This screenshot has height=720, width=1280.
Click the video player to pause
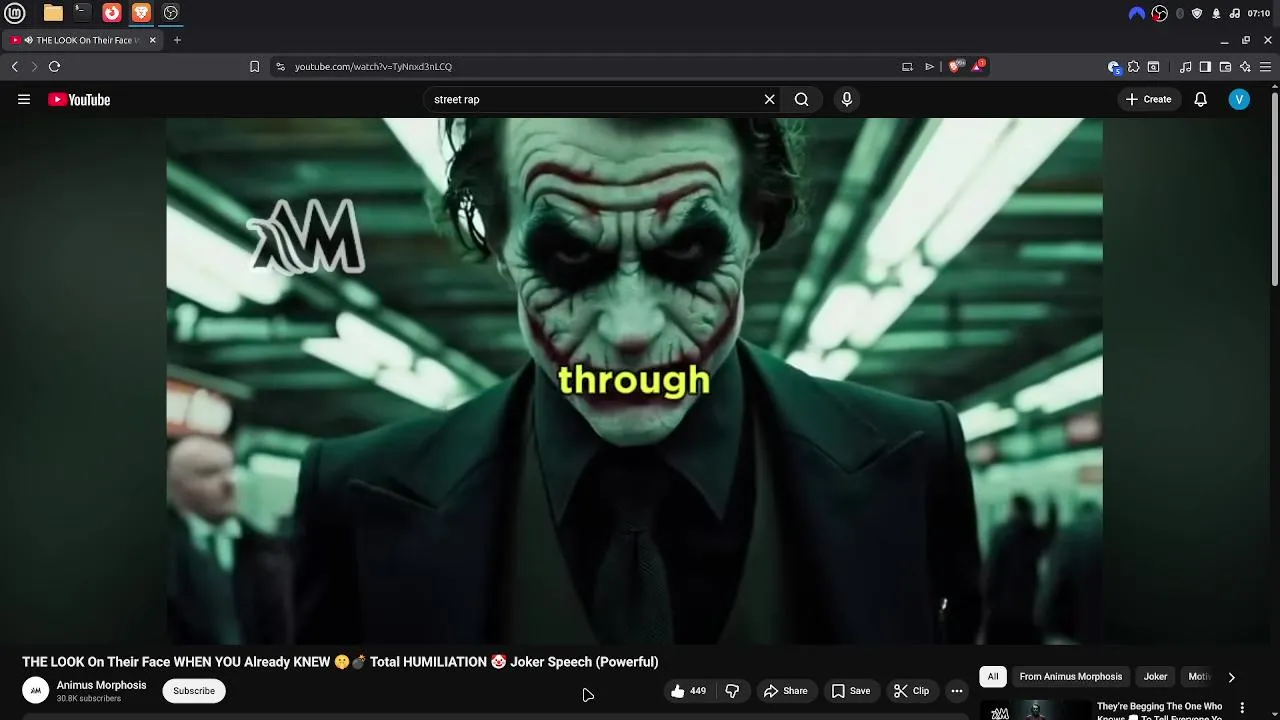[x=634, y=380]
